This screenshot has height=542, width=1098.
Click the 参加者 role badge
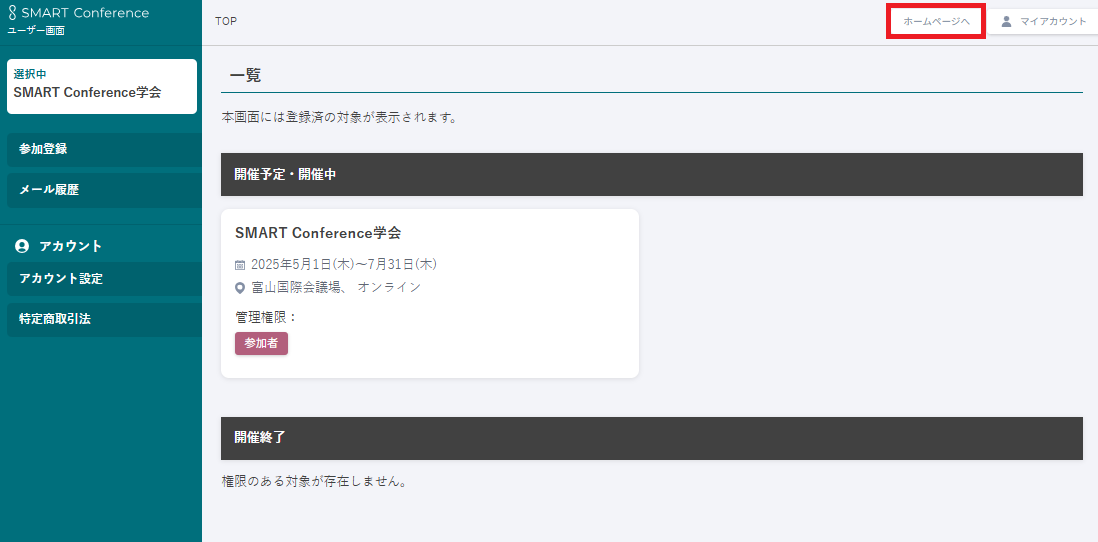pos(261,343)
